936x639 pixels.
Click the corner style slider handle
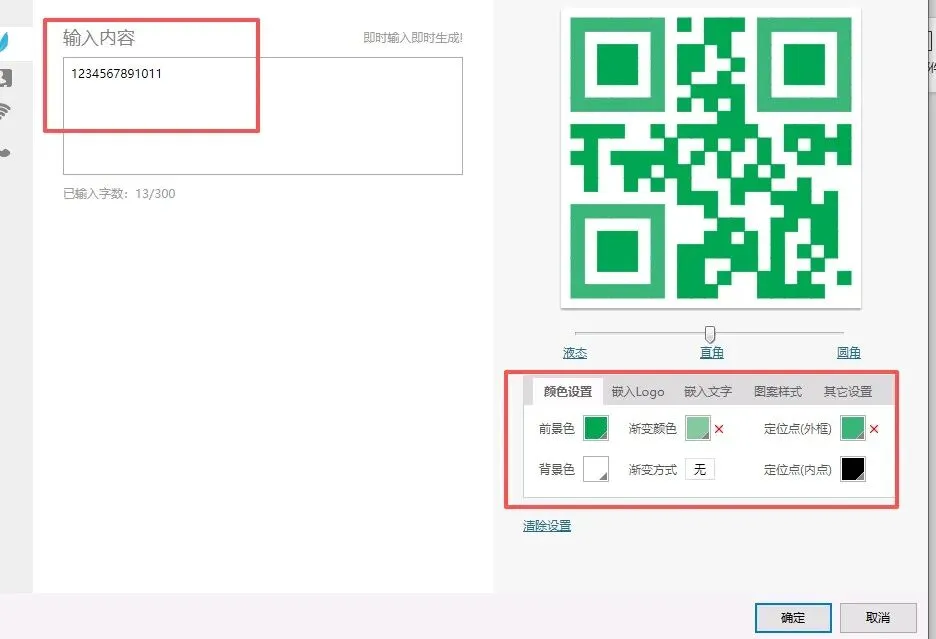click(x=710, y=334)
